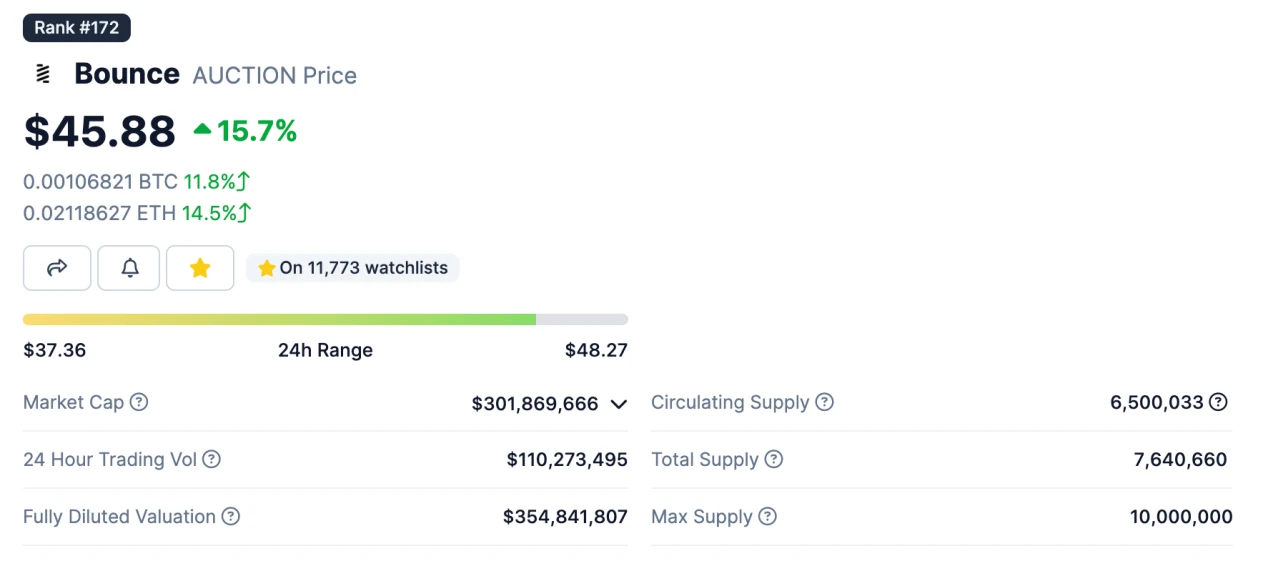The height and width of the screenshot is (566, 1268).
Task: Click the Rank #172 badge
Action: tap(77, 28)
